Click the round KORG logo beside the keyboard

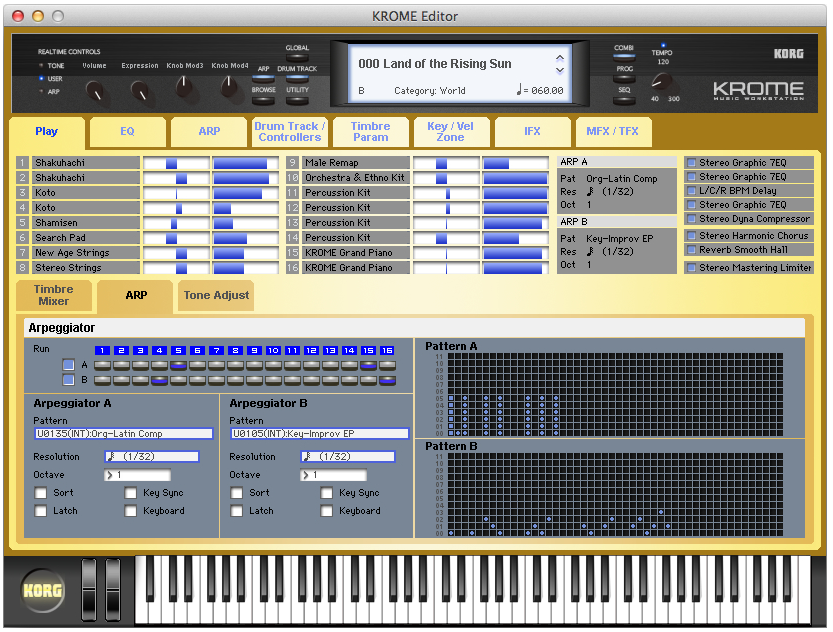coord(42,591)
